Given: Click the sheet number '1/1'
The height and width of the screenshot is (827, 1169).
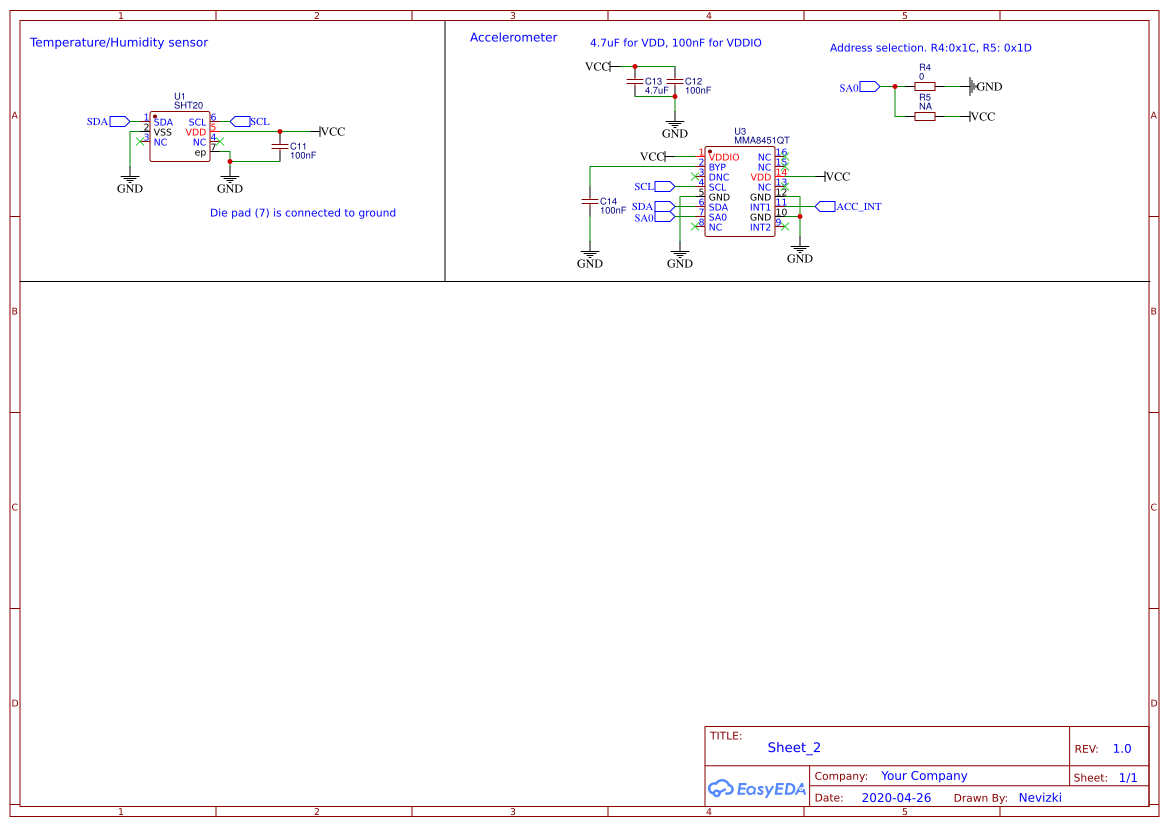Looking at the screenshot, I should [1128, 778].
